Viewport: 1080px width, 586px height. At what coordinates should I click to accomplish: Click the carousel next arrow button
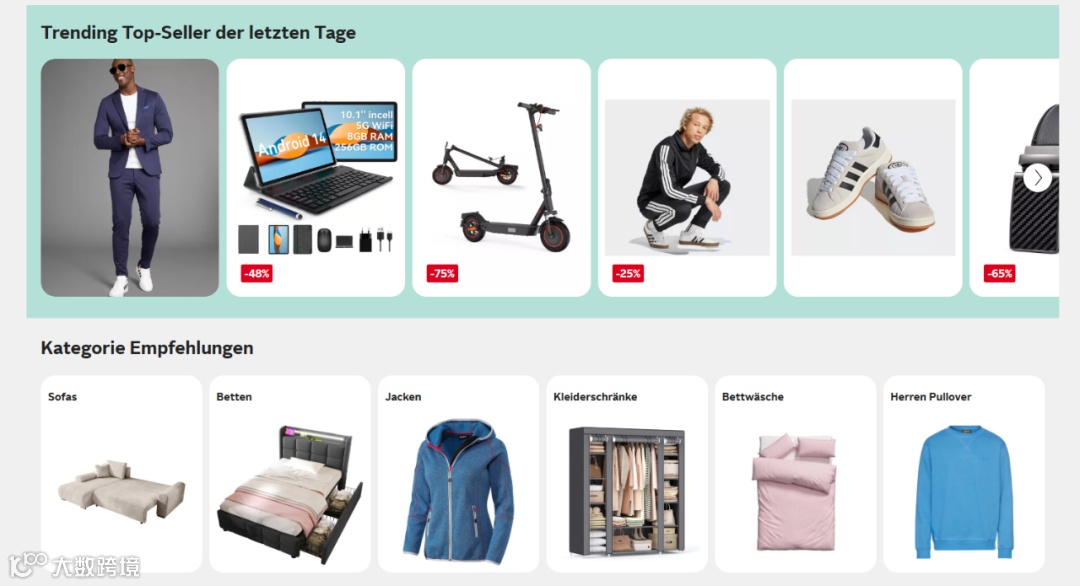[1037, 178]
